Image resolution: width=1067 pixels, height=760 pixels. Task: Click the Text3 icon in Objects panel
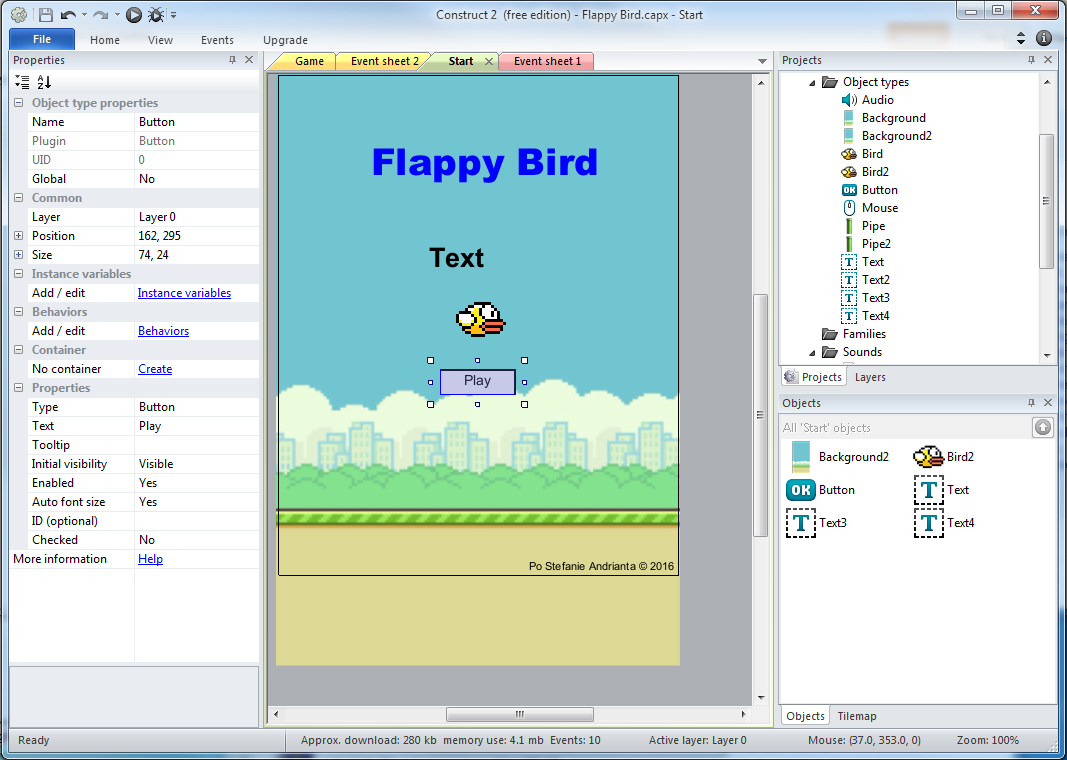point(801,523)
